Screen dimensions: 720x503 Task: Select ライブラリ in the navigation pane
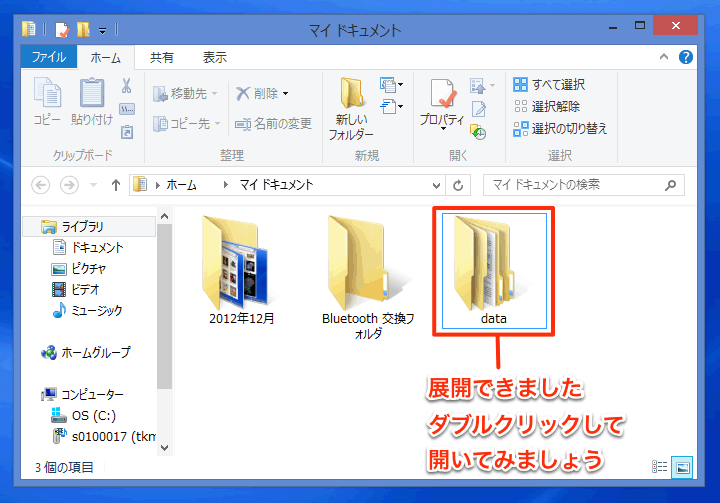click(90, 226)
